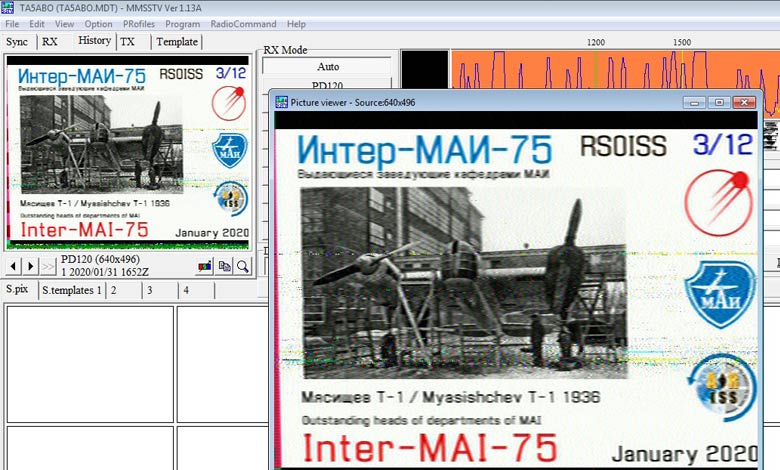
Task: Open the Program menu
Action: (183, 24)
